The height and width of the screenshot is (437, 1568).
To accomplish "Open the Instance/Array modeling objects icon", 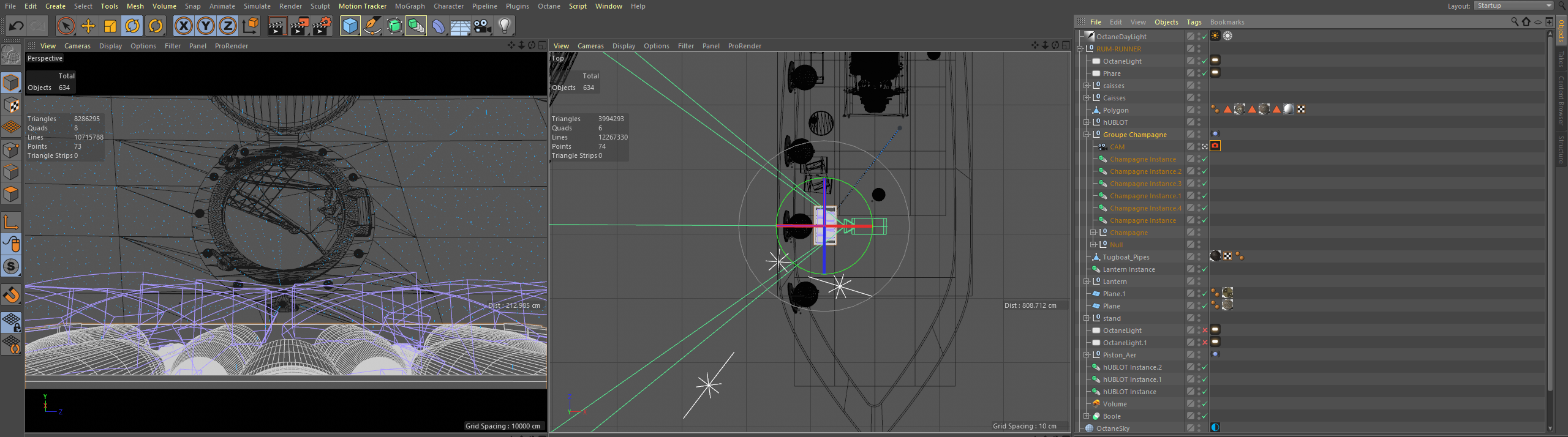I will (416, 26).
